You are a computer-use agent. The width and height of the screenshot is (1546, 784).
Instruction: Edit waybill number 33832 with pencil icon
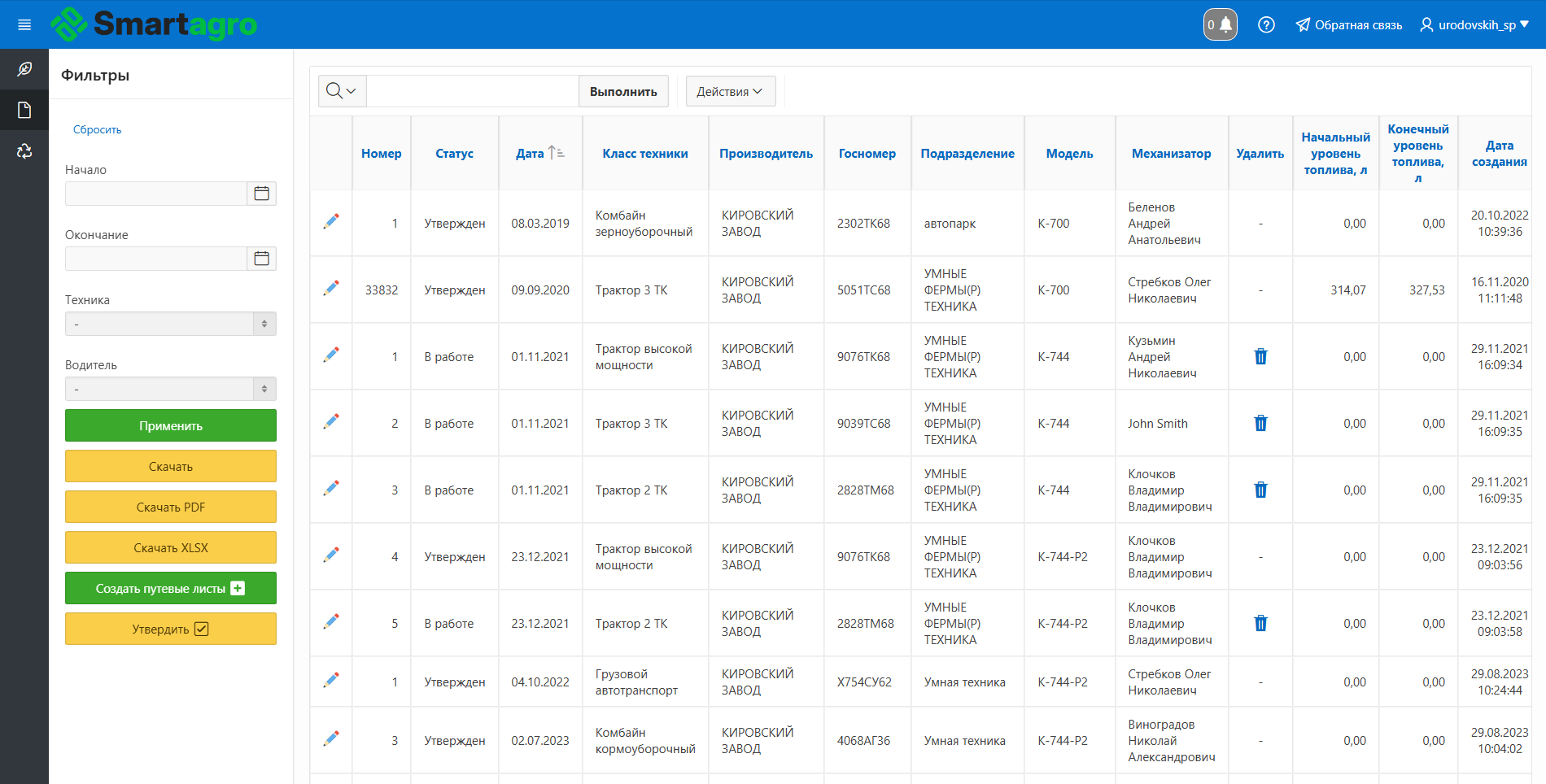pos(331,289)
